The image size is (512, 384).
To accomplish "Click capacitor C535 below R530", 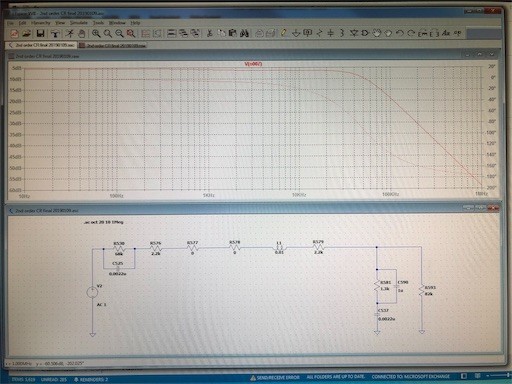I will tap(118, 268).
